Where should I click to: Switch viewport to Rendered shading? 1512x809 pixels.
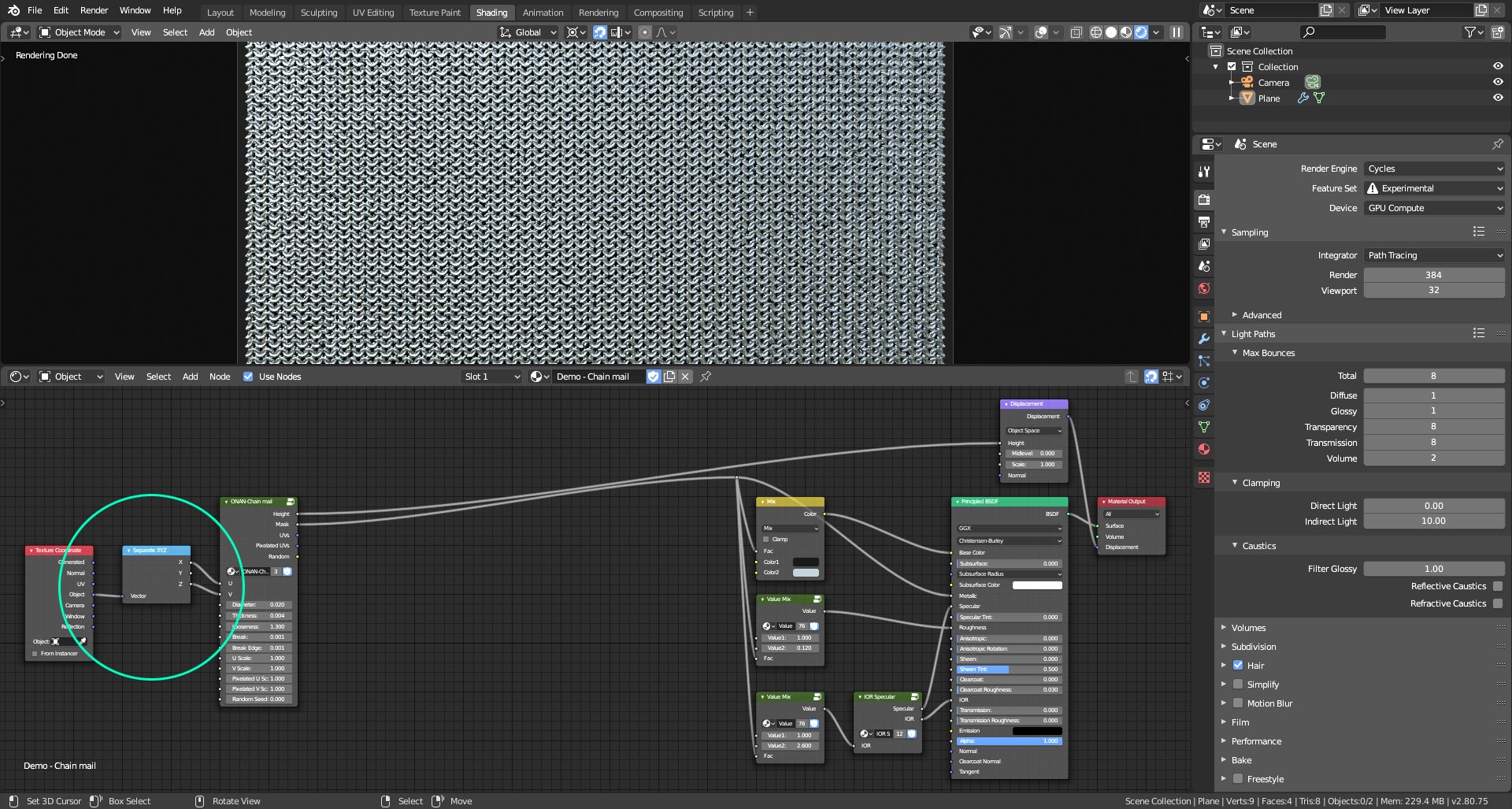click(1141, 32)
